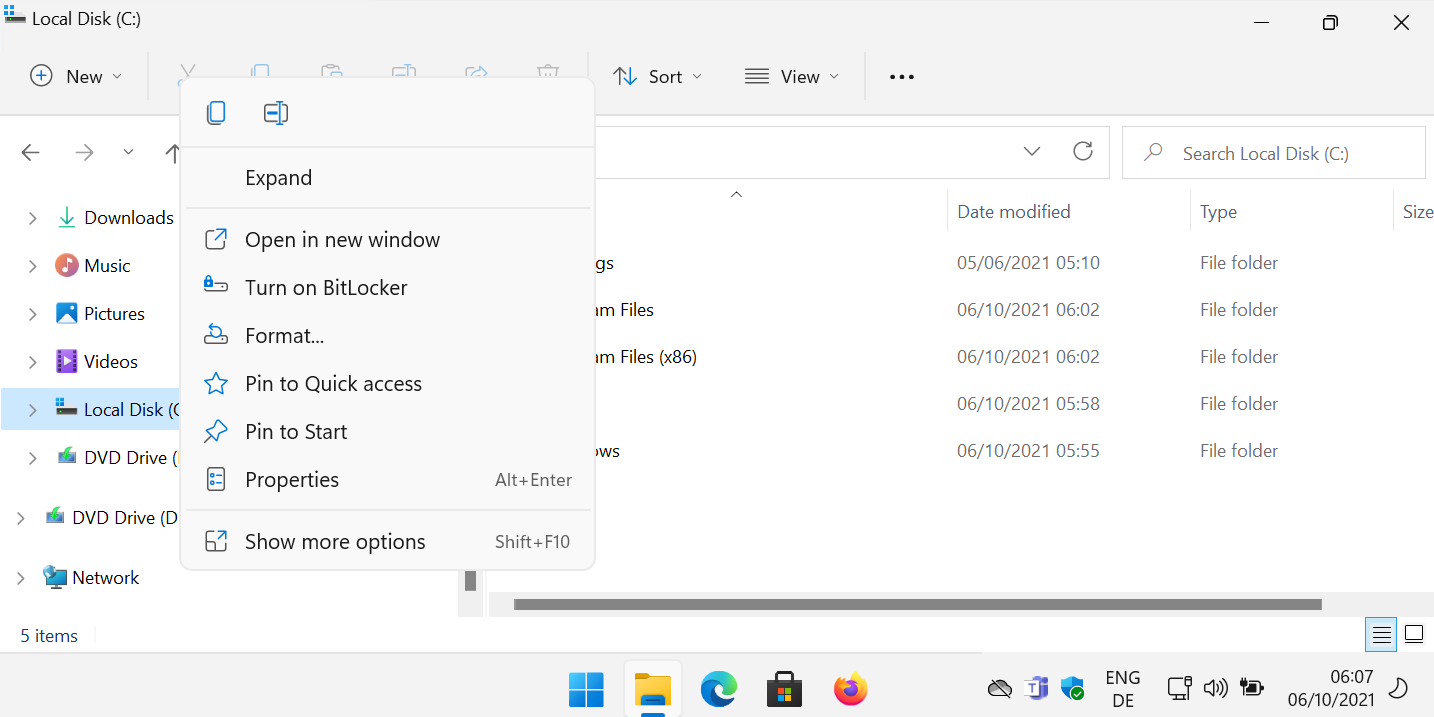Open Properties from the context menu

click(292, 479)
